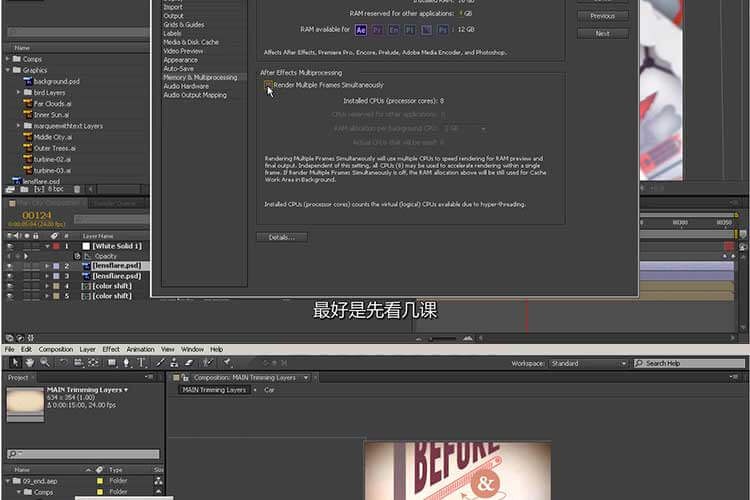This screenshot has height=500, width=750.
Task: Select Auto-Save preferences category
Action: [x=178, y=68]
